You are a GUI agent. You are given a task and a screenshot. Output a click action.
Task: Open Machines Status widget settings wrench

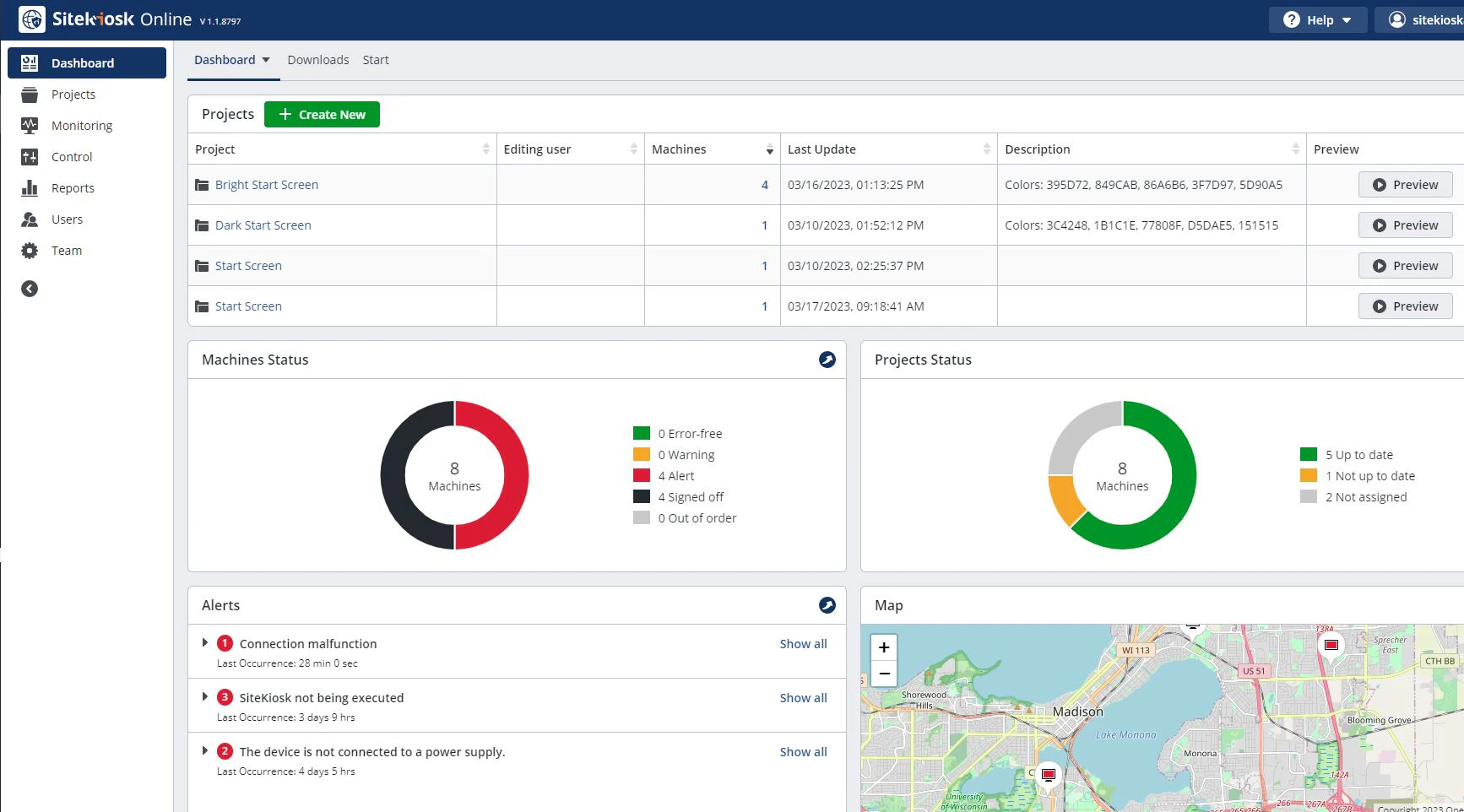[827, 360]
